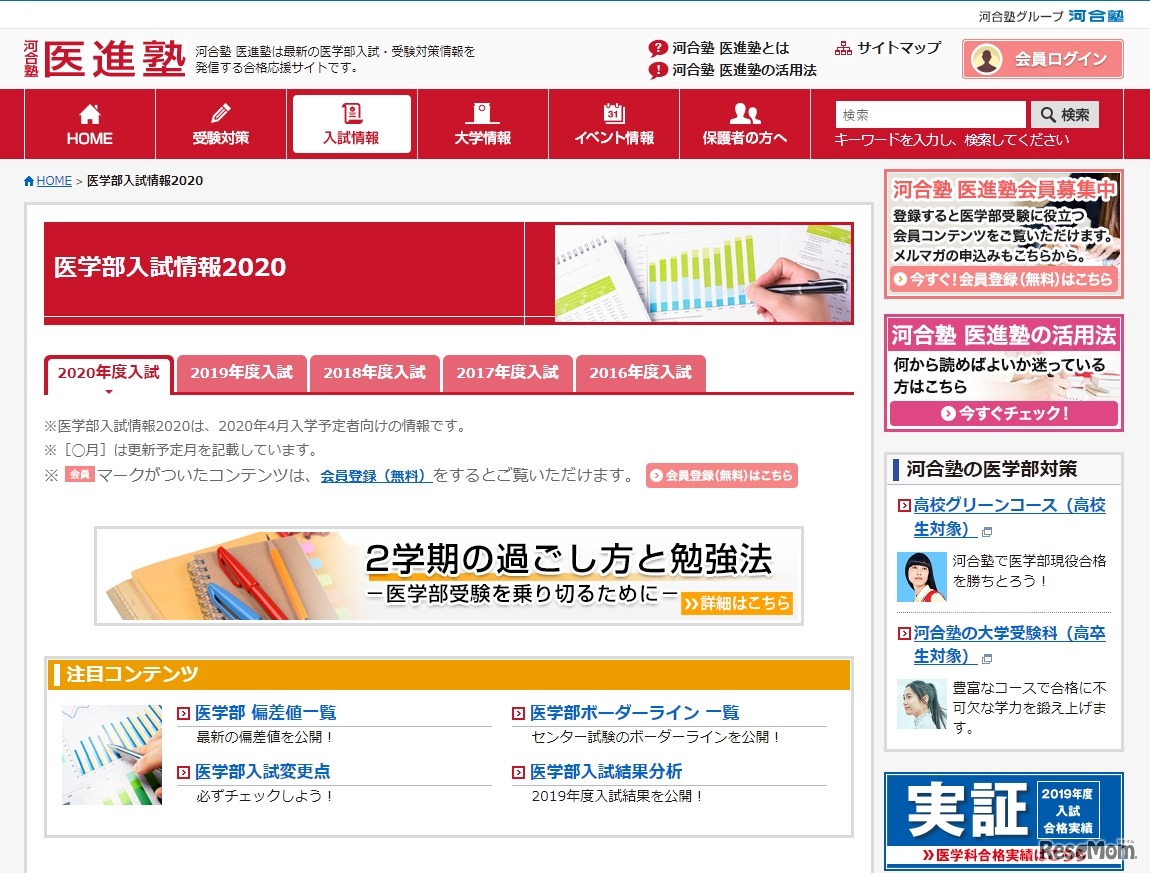Click the pencil icon on 受験対策 menu

pos(220,110)
